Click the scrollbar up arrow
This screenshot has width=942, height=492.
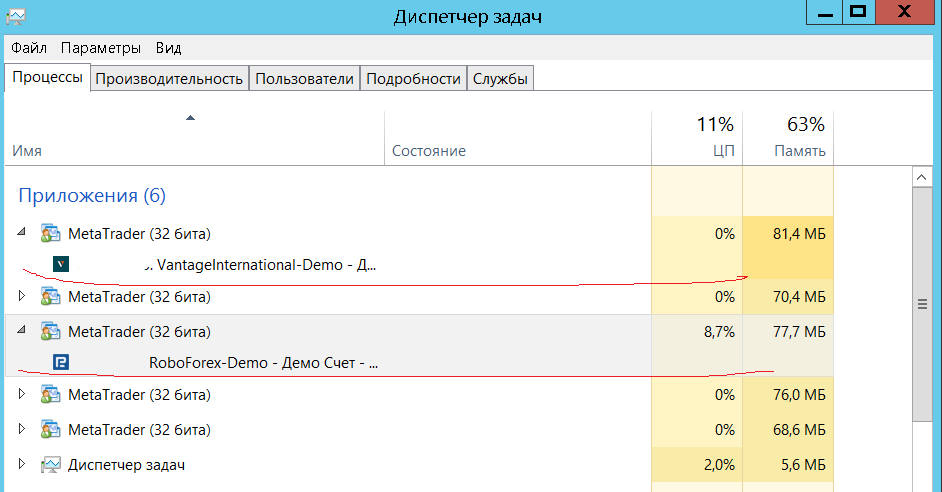tap(922, 177)
